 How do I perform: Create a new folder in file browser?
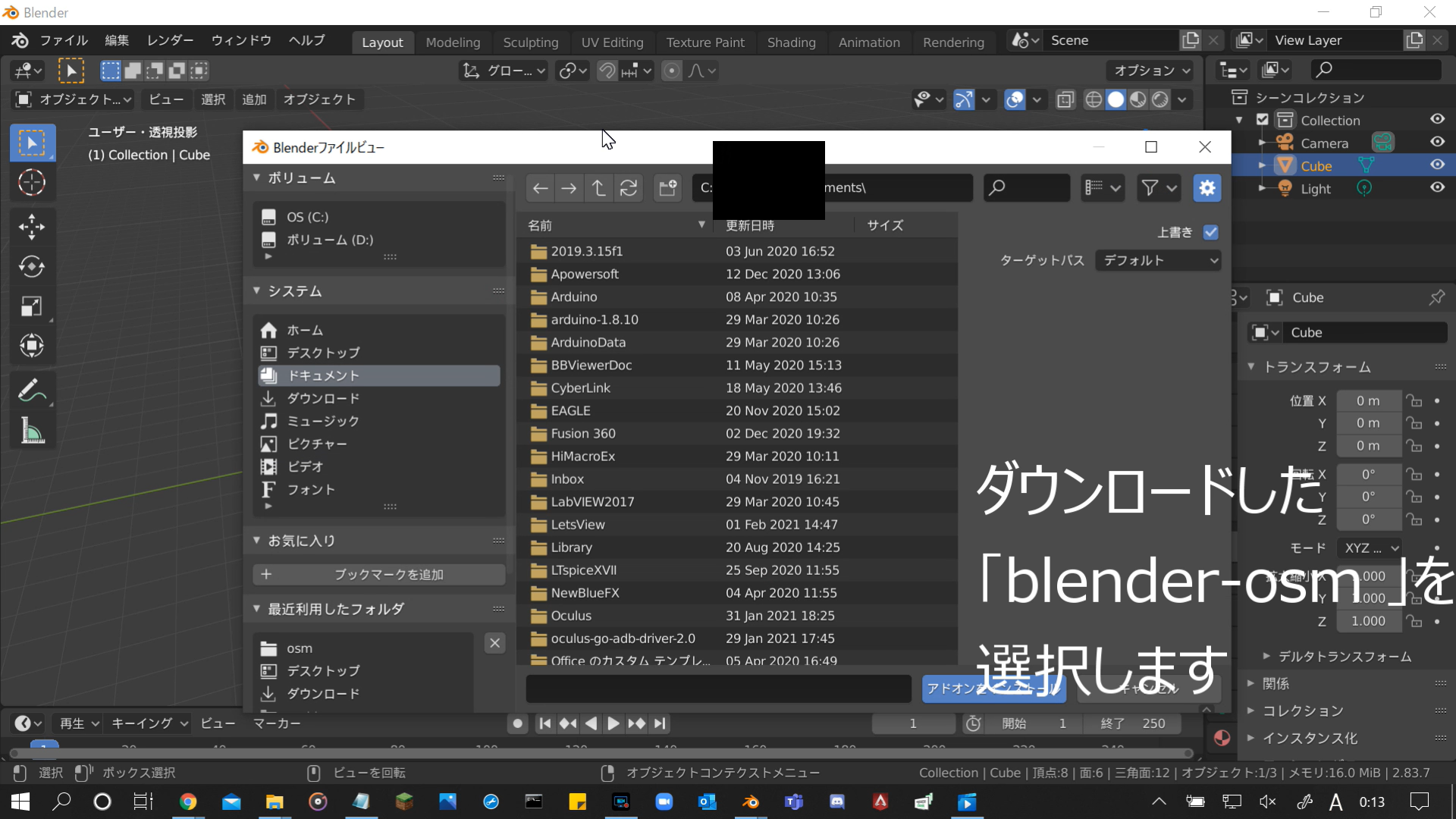[667, 188]
